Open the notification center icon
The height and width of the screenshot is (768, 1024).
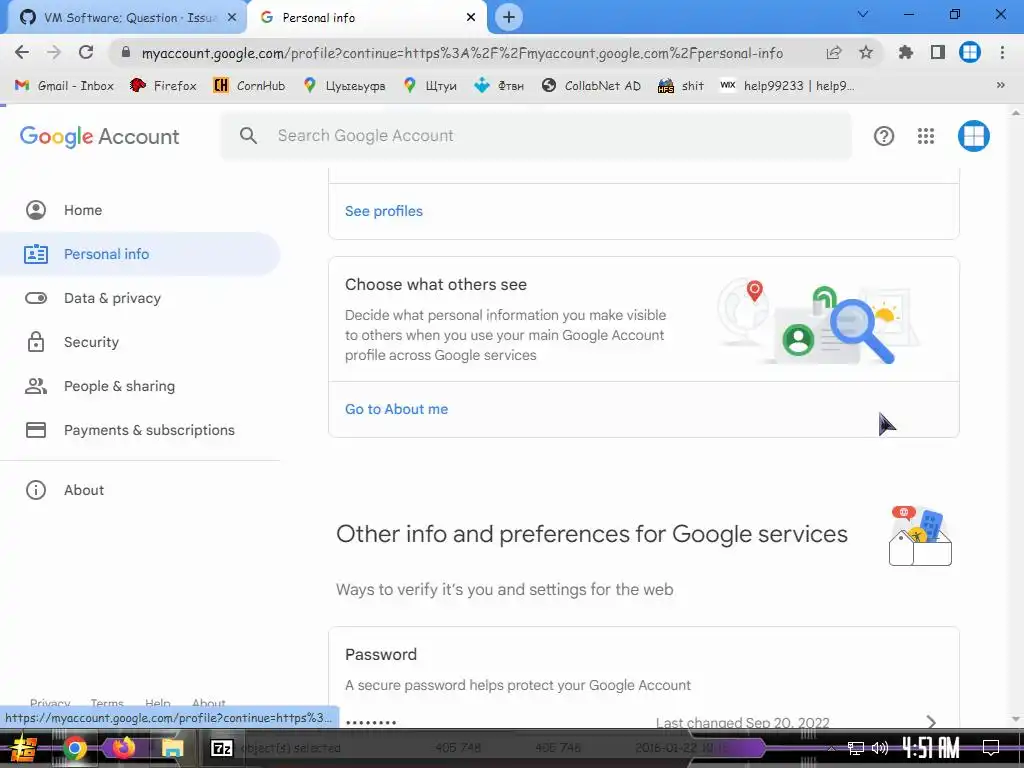(991, 748)
